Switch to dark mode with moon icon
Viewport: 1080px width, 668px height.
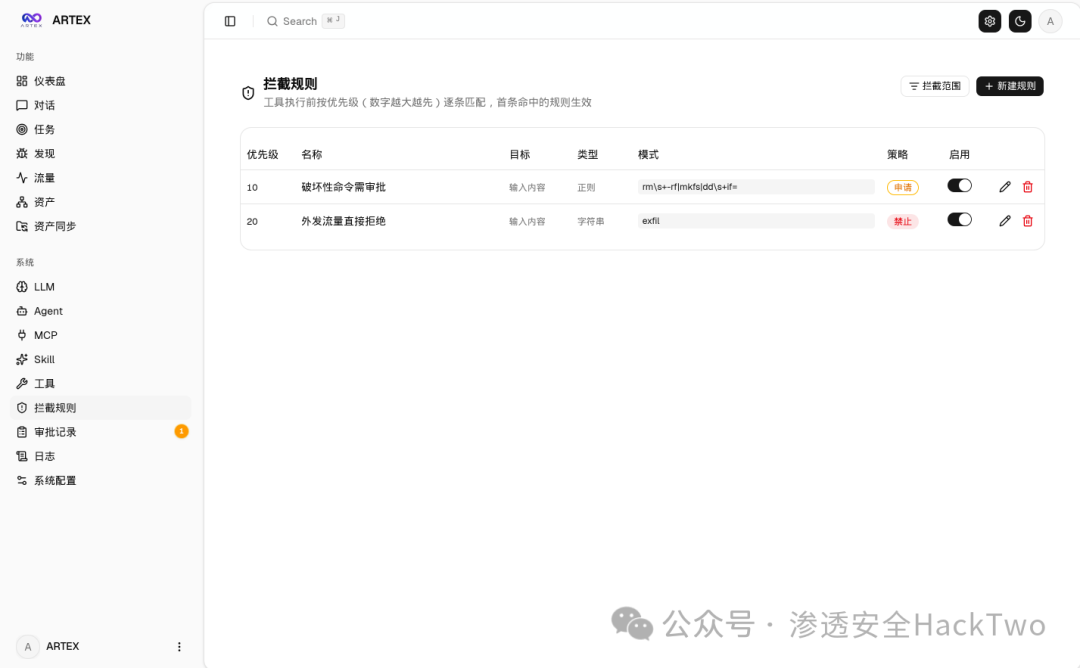[1020, 21]
